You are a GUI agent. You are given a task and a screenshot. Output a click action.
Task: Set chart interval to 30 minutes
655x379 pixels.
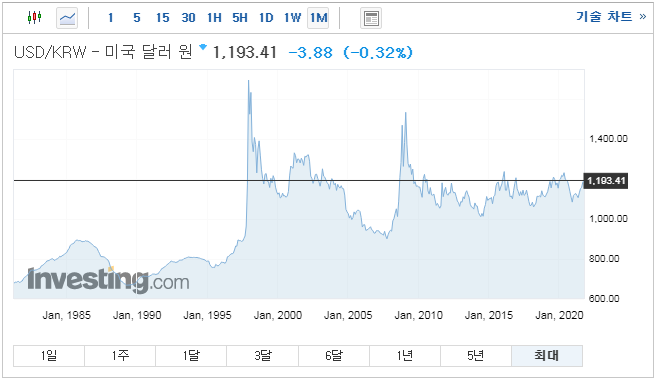pyautogui.click(x=188, y=18)
